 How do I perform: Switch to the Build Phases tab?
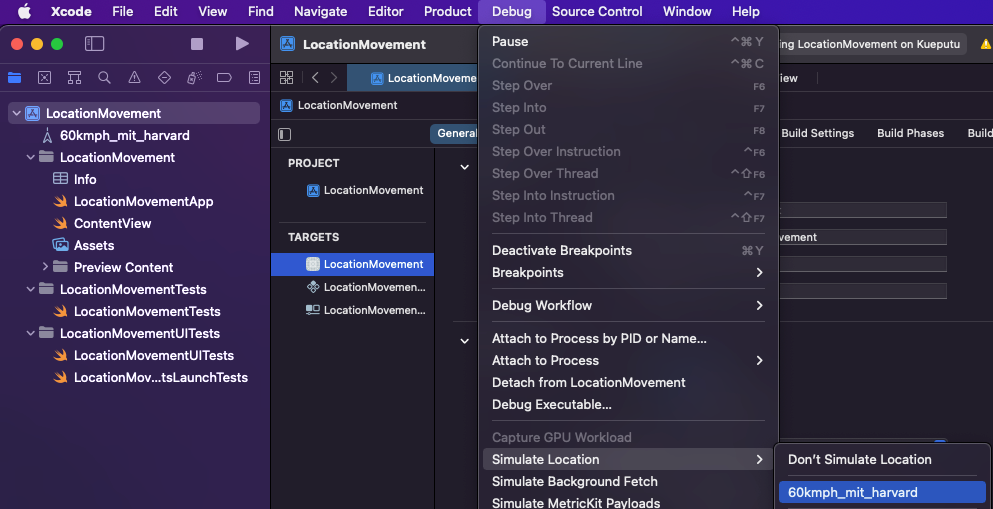pyautogui.click(x=910, y=133)
